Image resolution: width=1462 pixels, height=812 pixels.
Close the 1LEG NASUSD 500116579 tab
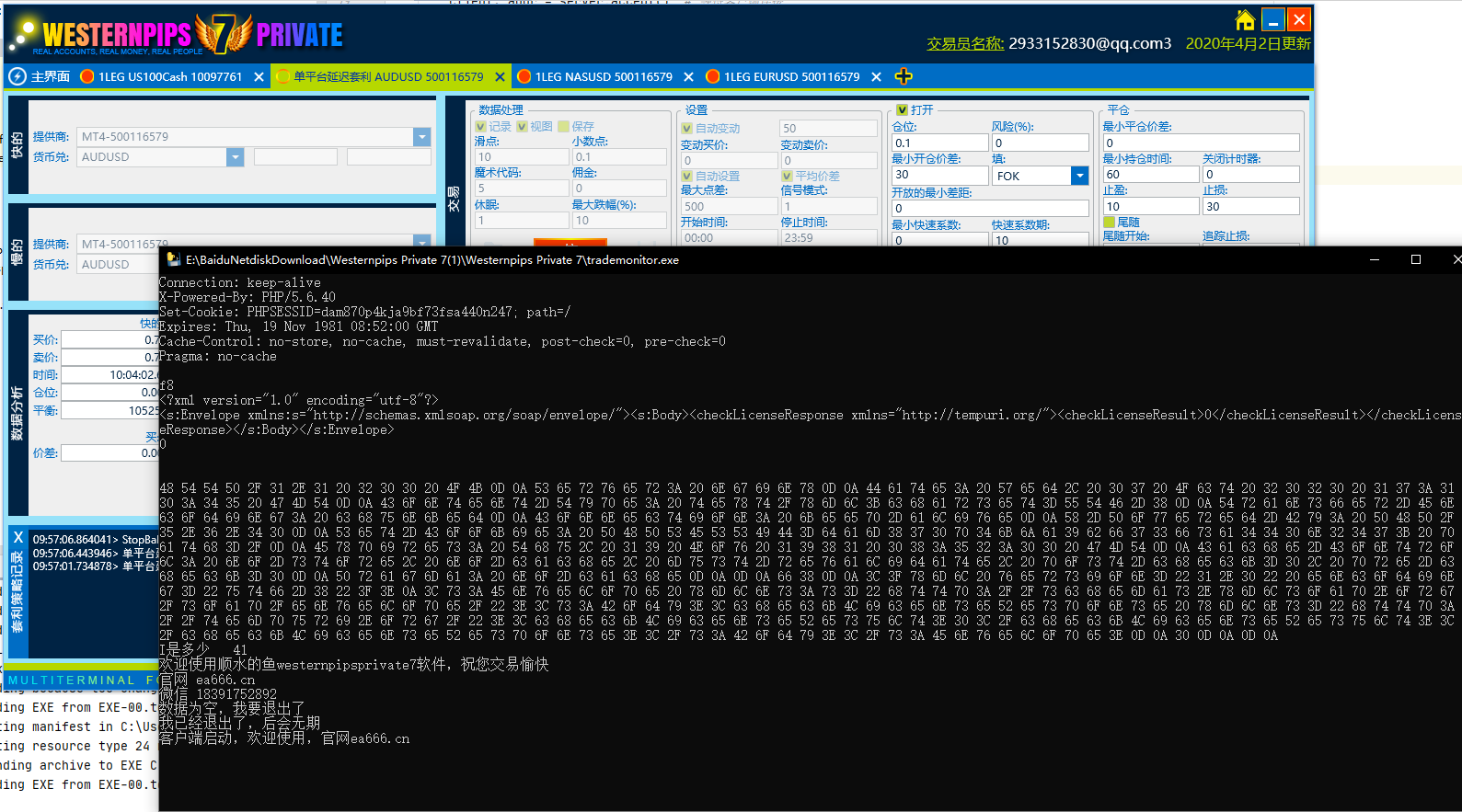[x=688, y=77]
